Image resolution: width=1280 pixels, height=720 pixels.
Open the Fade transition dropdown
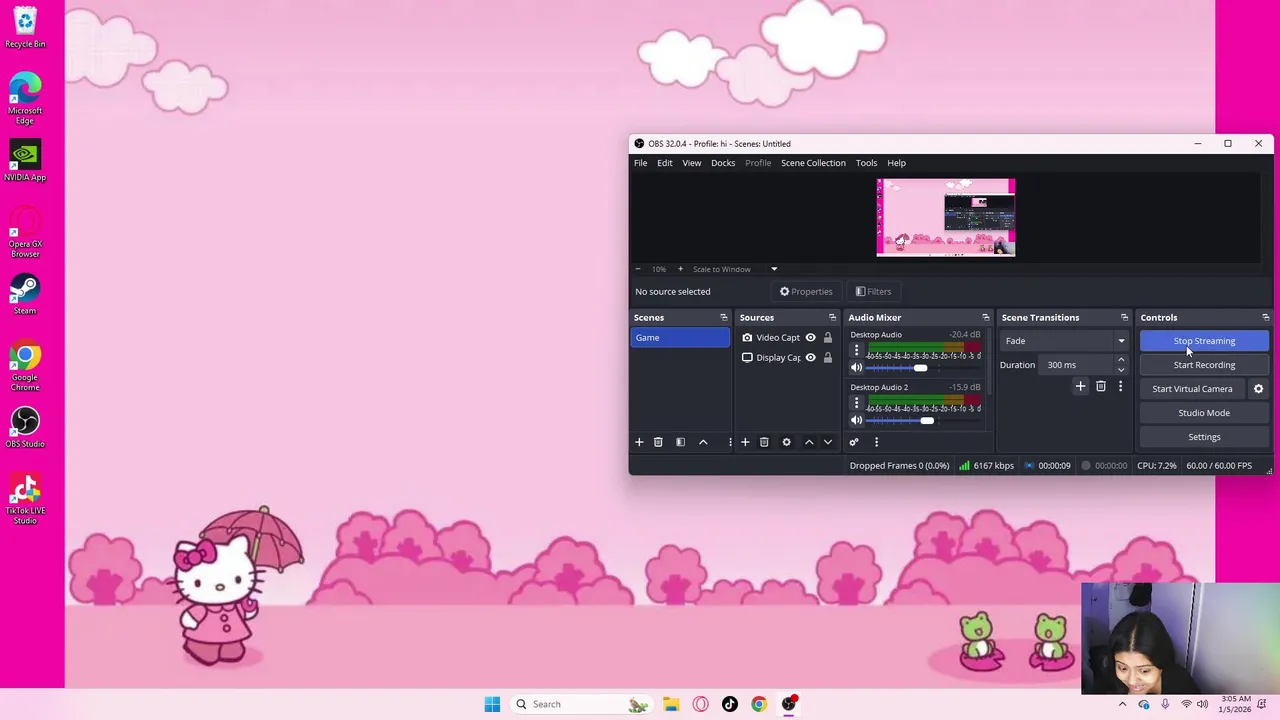(x=1064, y=341)
